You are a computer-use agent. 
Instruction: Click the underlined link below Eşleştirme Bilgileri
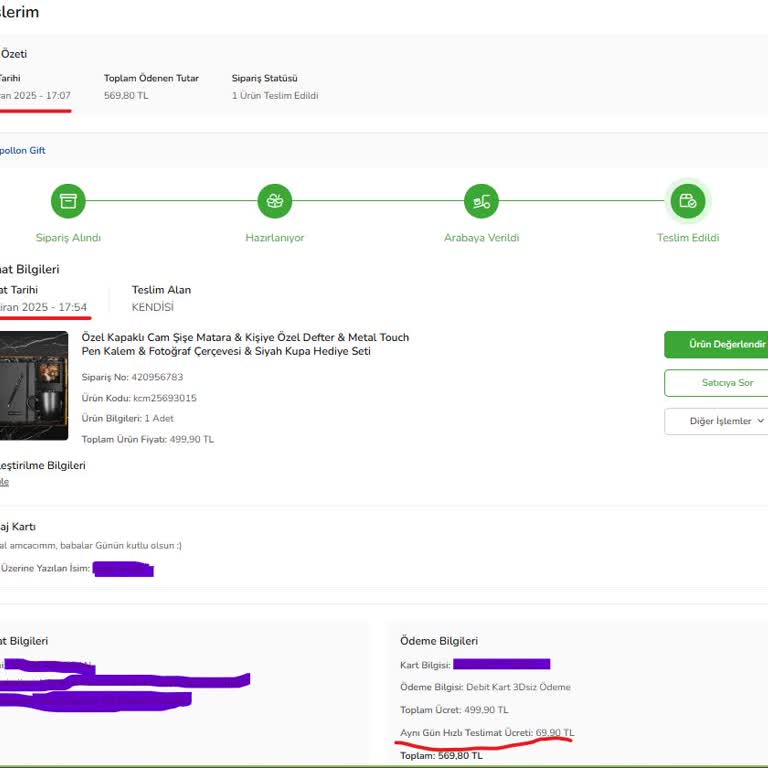4,482
